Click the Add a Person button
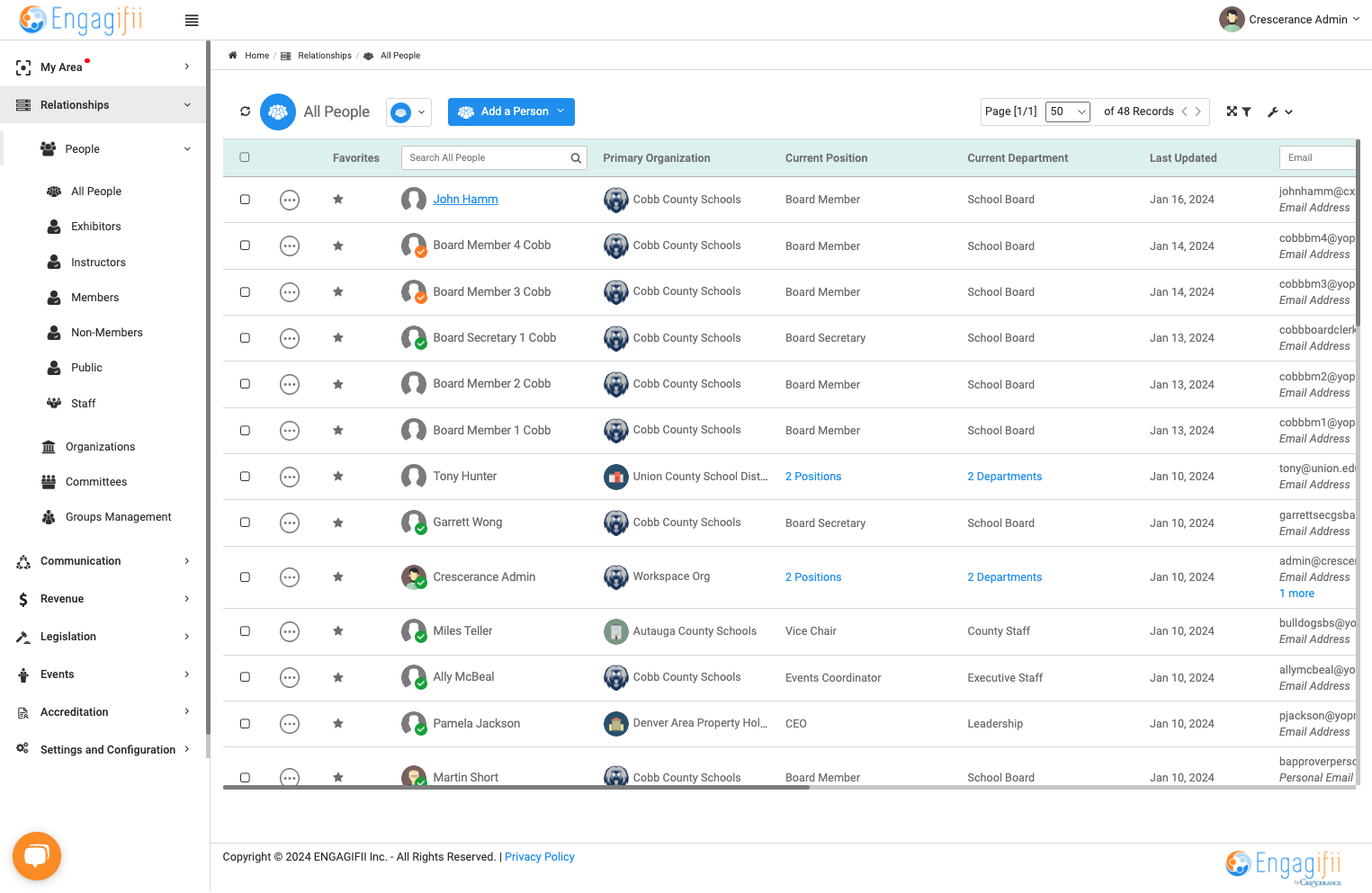The height and width of the screenshot is (893, 1372). [511, 112]
